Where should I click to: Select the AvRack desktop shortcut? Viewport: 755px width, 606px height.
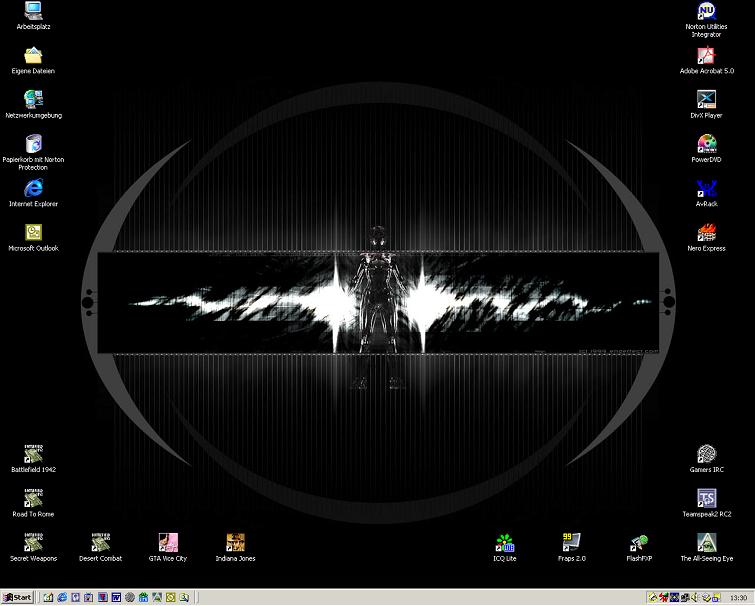[706, 188]
